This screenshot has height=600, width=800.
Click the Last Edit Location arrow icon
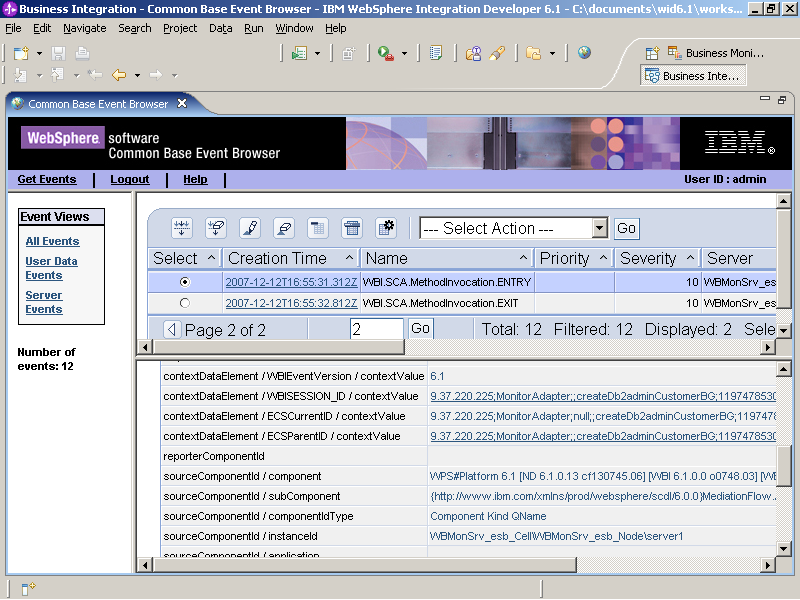[95, 76]
